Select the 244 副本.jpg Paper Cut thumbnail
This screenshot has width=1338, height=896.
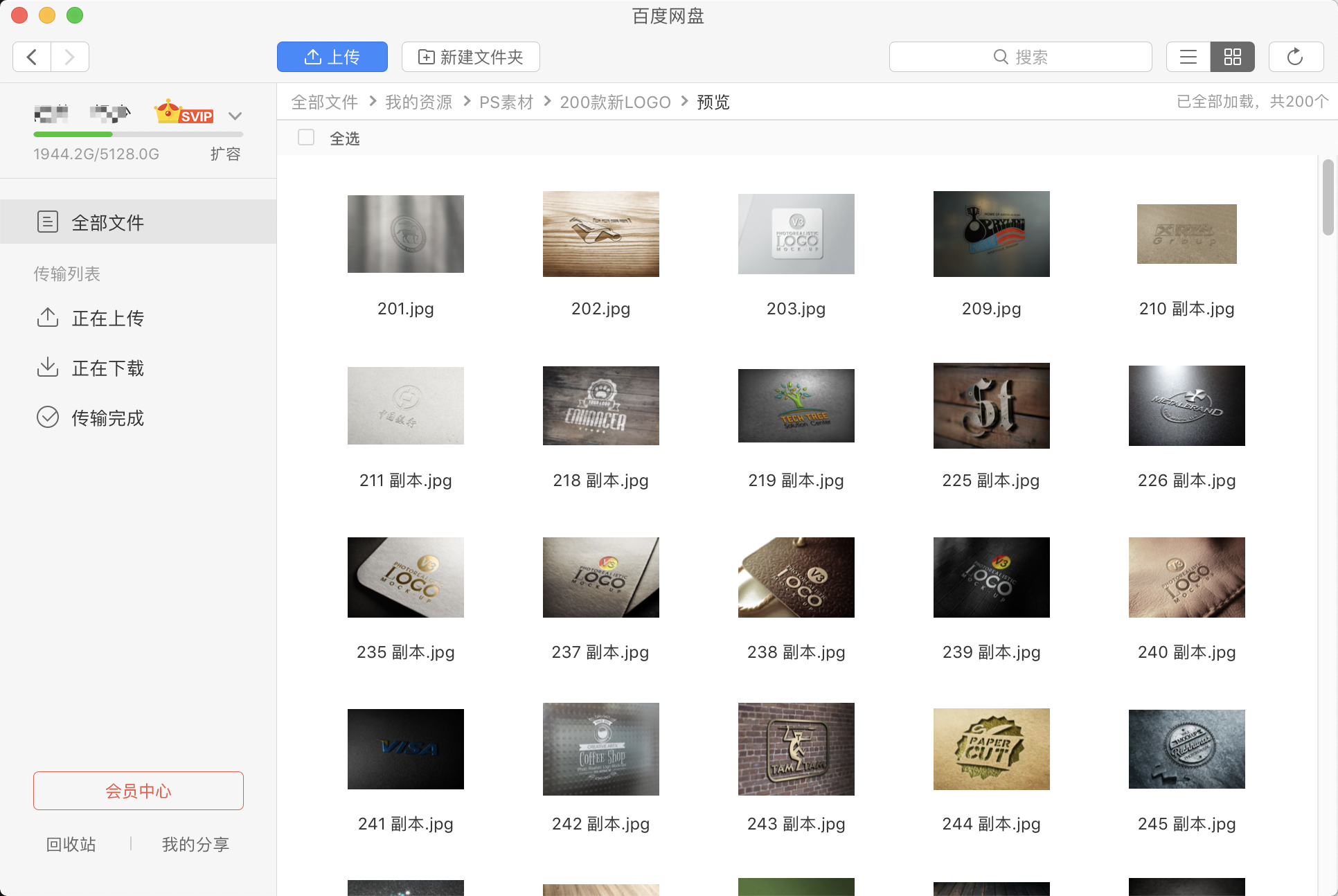[x=992, y=749]
